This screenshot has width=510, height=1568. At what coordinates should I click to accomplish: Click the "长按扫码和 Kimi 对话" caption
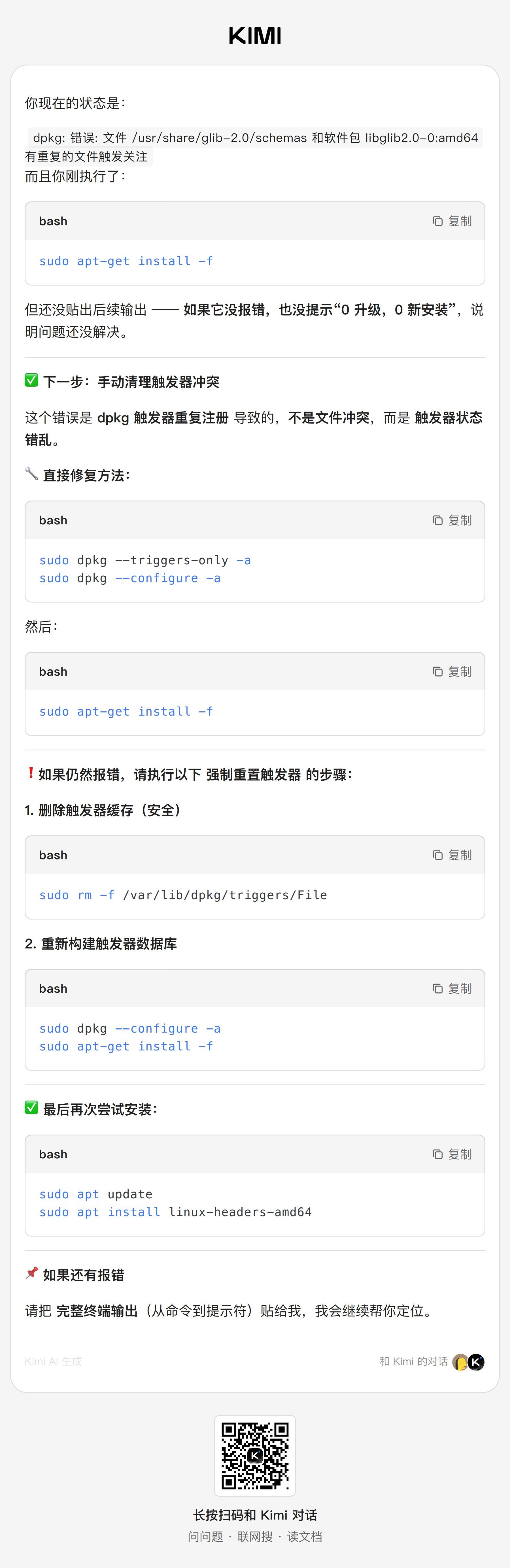tap(255, 1515)
